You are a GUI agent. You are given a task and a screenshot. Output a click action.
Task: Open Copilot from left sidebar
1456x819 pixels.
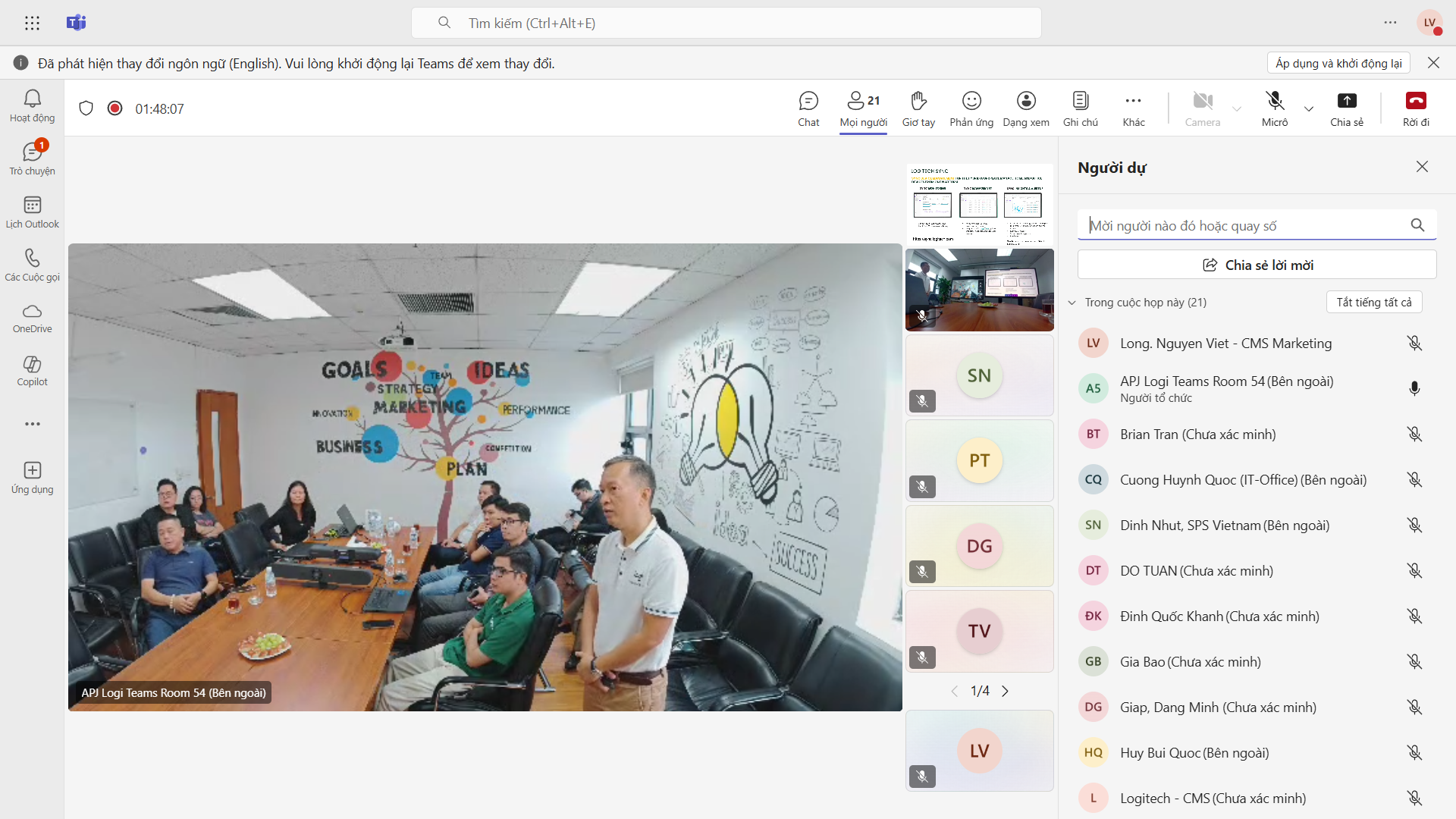[32, 370]
